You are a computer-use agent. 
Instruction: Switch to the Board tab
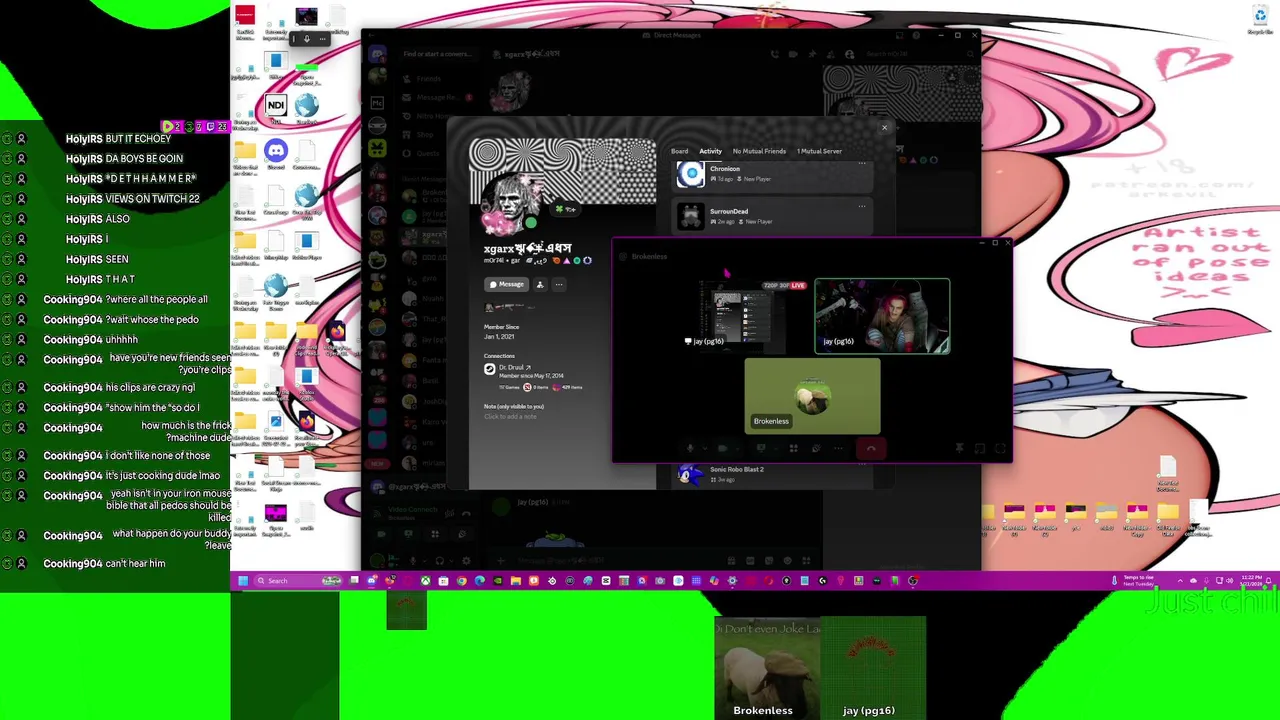(679, 151)
